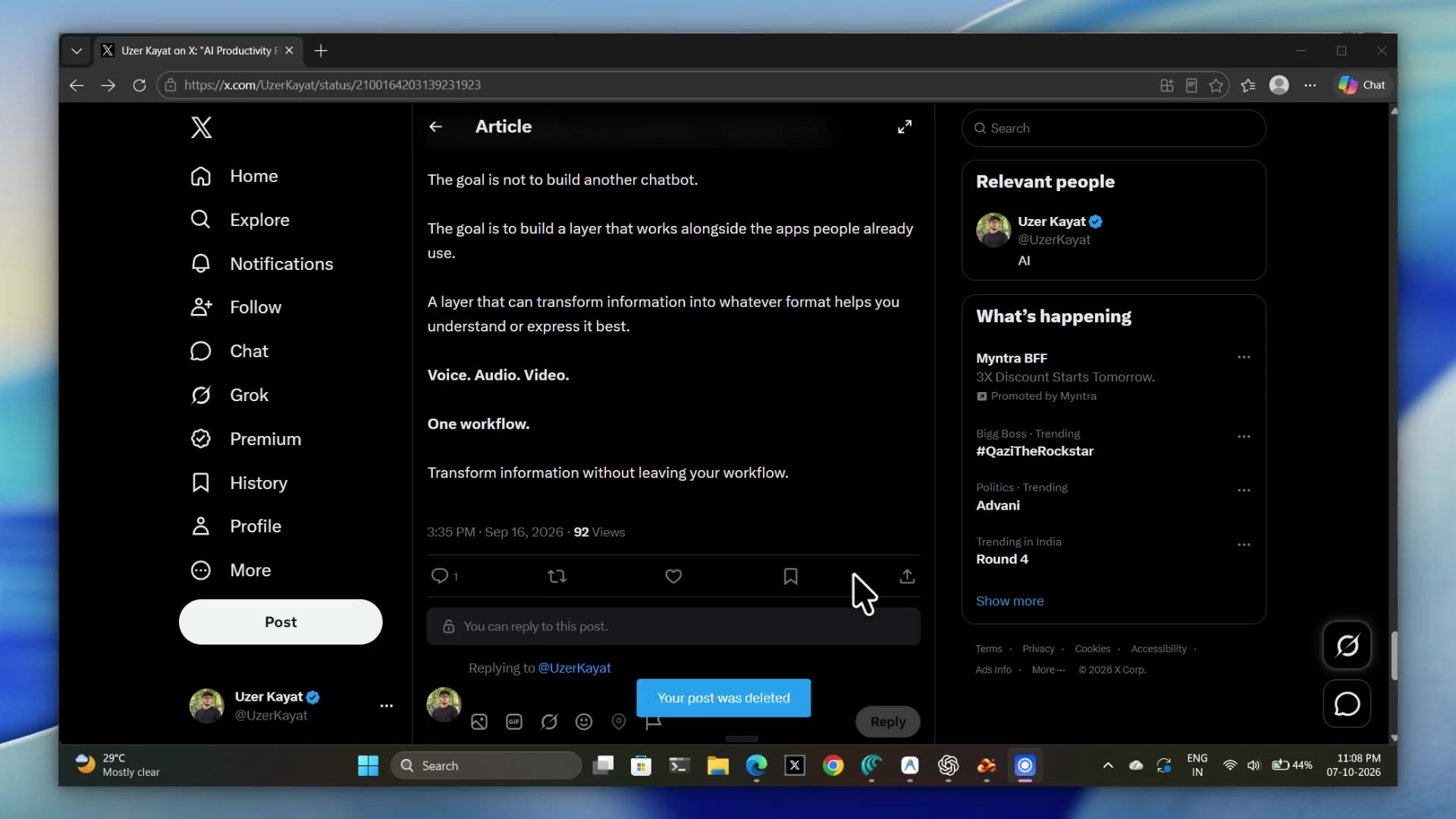
Task: Add a GIF to the reply
Action: pyautogui.click(x=514, y=722)
